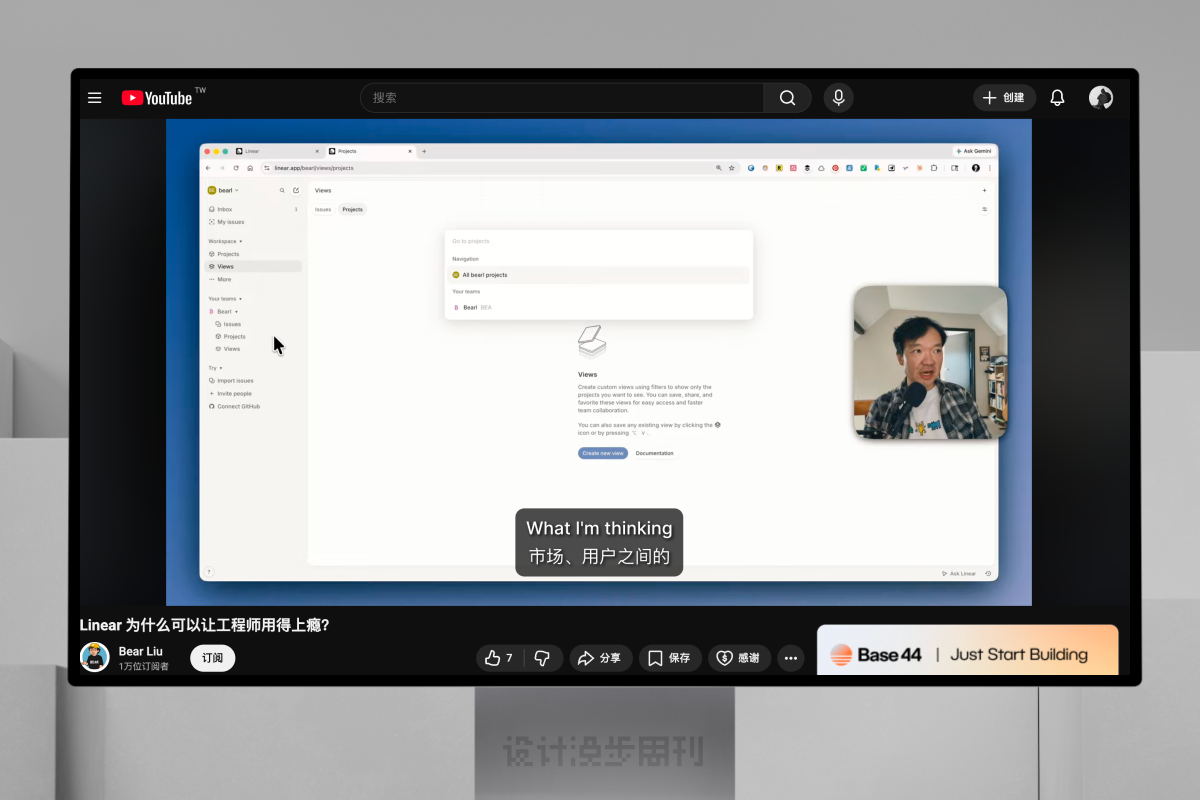
Task: Bookmark the page with star icon
Action: 732,168
